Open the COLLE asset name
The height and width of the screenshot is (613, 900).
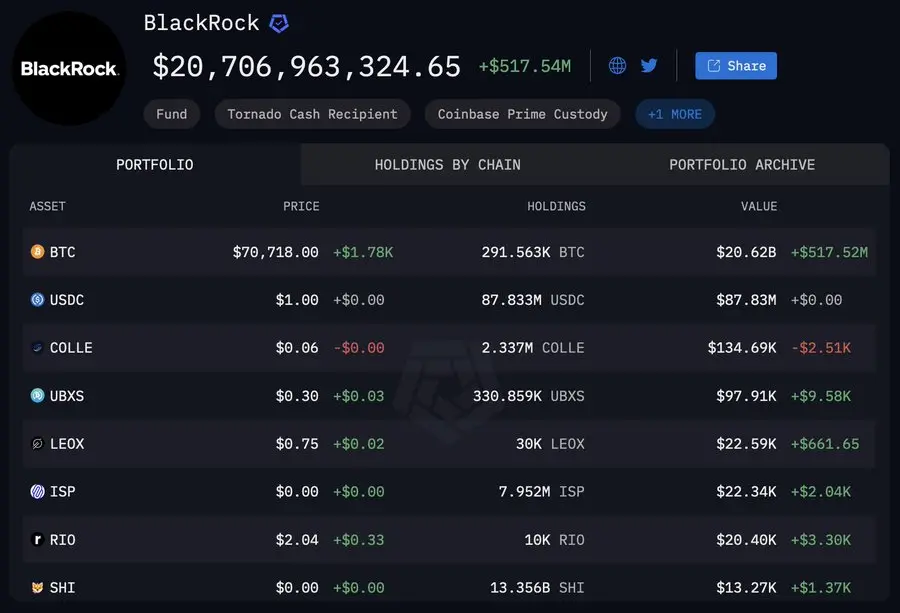pyautogui.click(x=71, y=348)
